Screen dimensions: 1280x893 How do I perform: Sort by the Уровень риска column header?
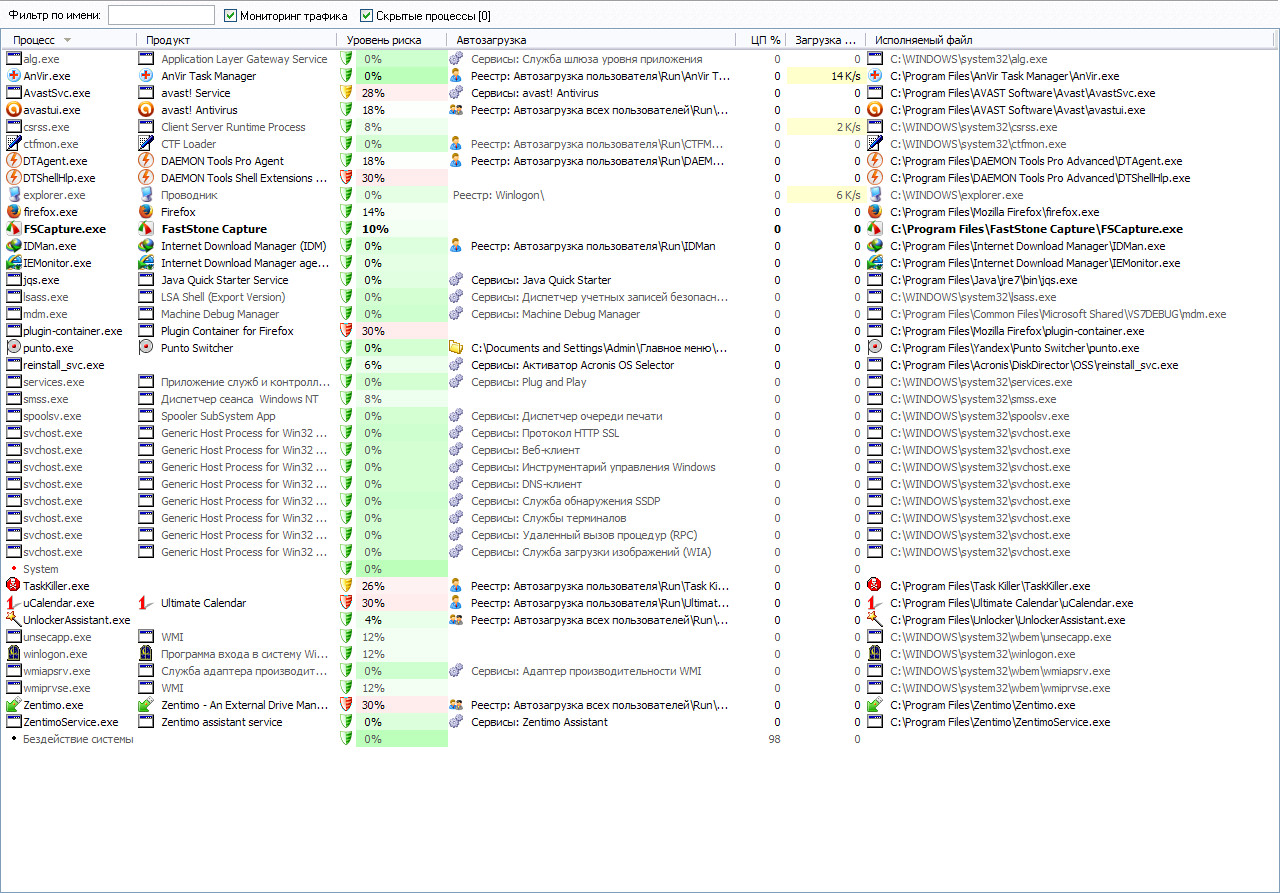[391, 40]
